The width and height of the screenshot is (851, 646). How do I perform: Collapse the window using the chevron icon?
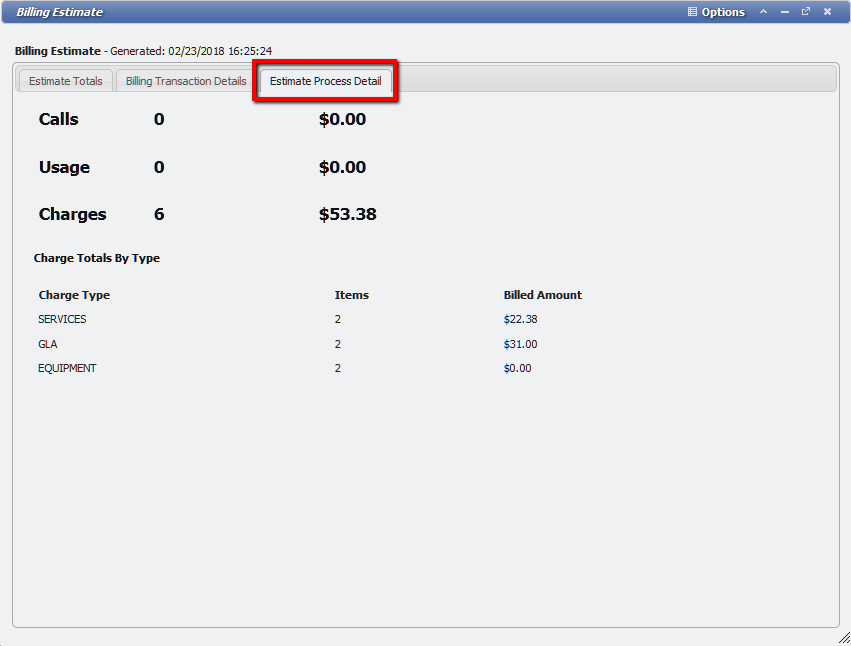pos(763,12)
